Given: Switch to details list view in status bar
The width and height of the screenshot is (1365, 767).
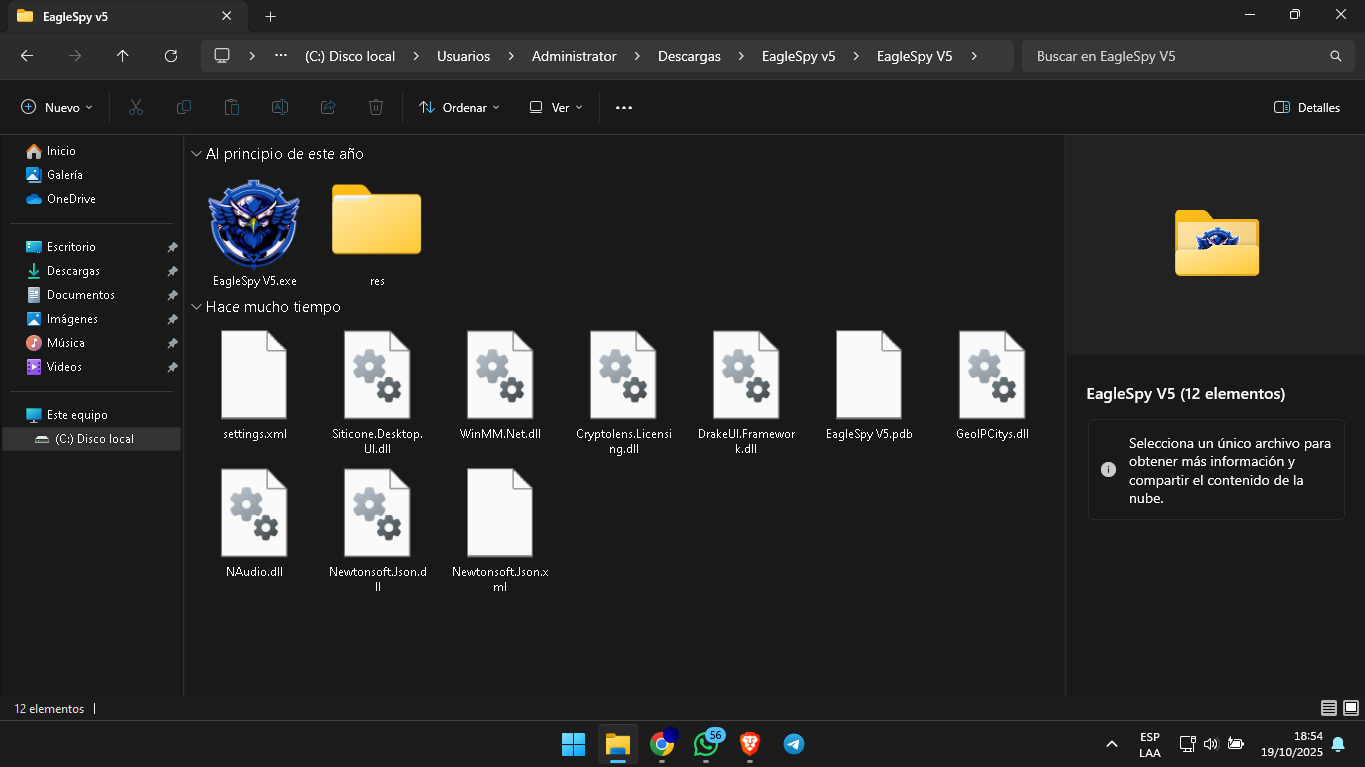Looking at the screenshot, I should click(1328, 708).
